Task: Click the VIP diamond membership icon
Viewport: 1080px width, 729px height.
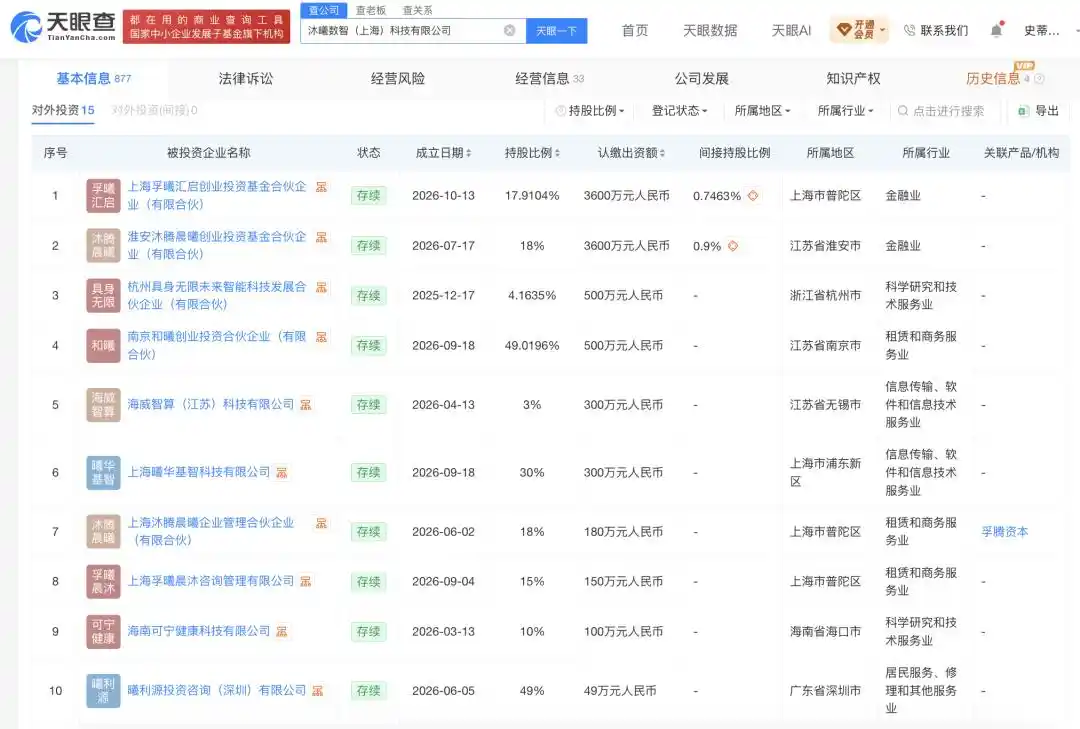Action: pos(844,30)
